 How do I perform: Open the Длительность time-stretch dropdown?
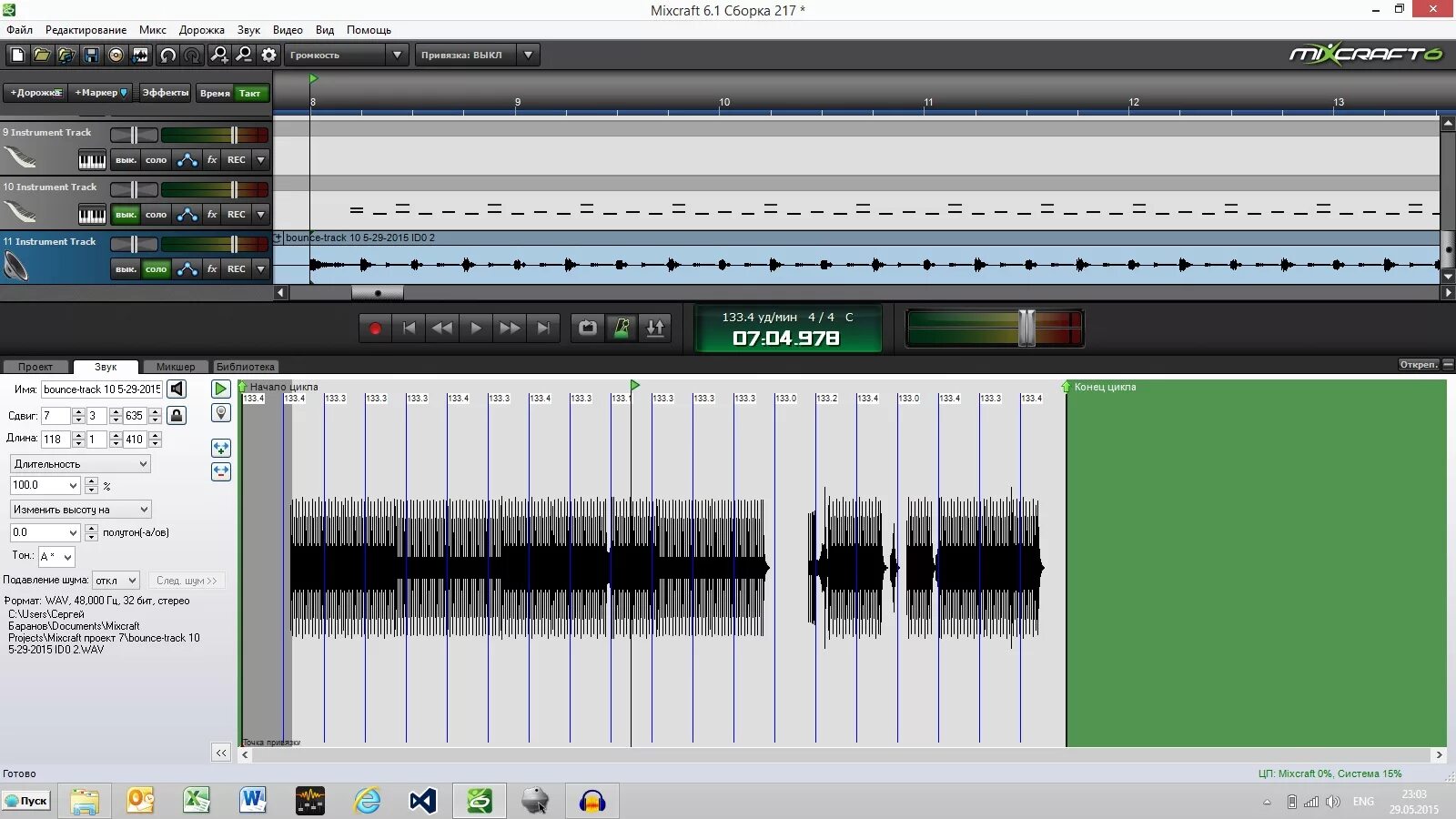pyautogui.click(x=80, y=464)
